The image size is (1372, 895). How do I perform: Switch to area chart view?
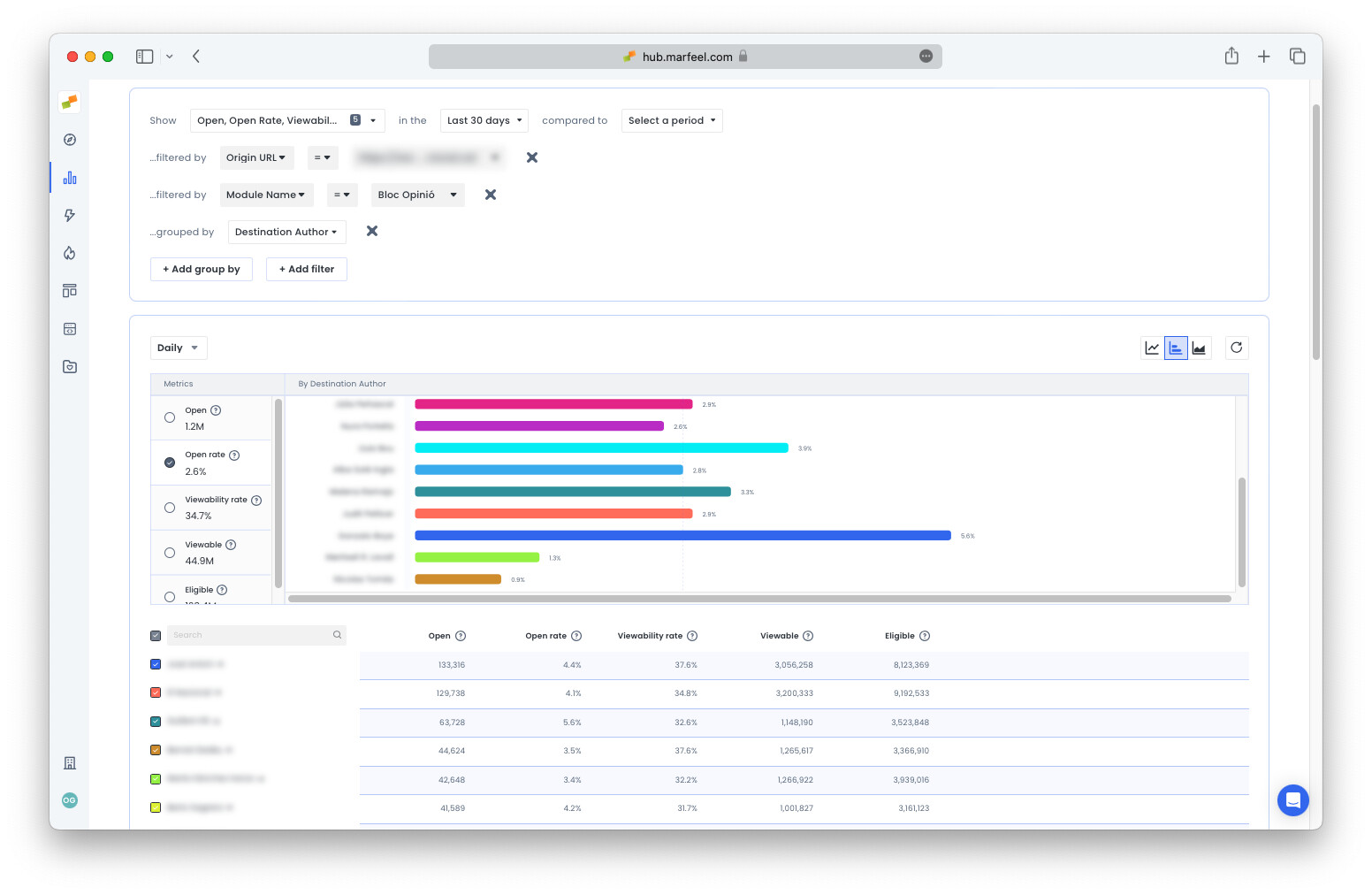(1199, 348)
